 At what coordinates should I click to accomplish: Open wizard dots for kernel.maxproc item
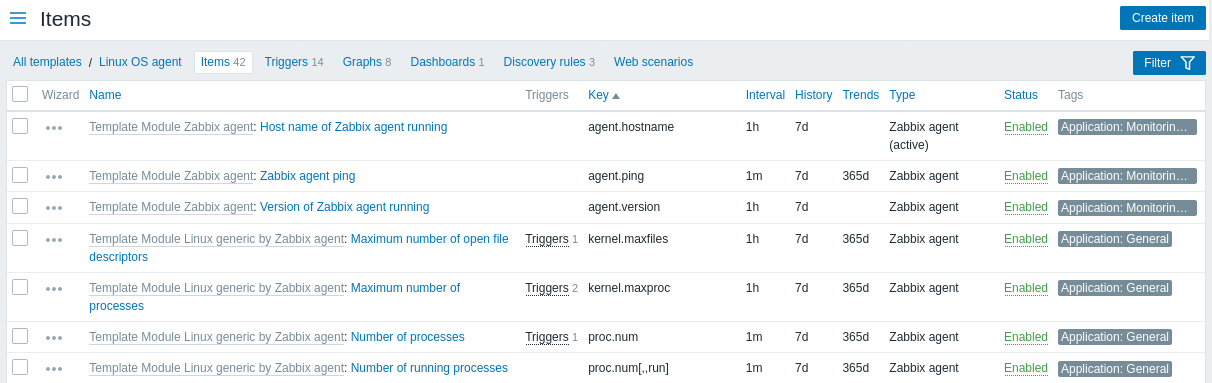click(54, 289)
